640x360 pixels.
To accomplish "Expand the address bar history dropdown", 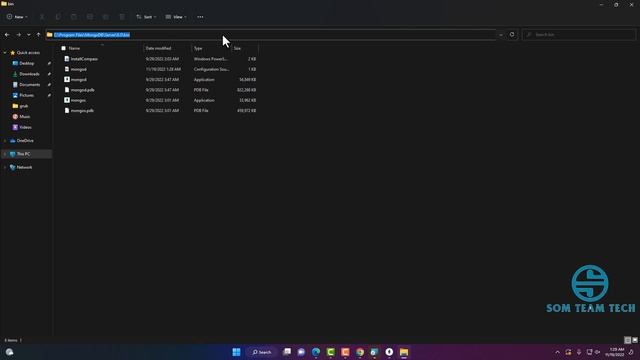I will (x=501, y=35).
